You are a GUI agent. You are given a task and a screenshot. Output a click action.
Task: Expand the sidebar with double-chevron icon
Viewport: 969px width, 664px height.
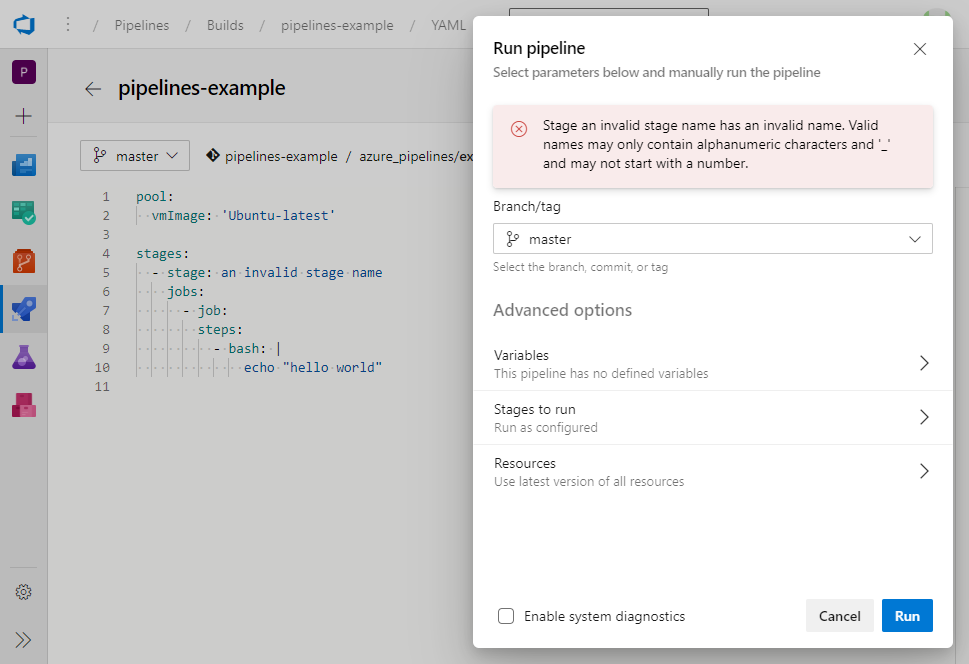[23, 640]
